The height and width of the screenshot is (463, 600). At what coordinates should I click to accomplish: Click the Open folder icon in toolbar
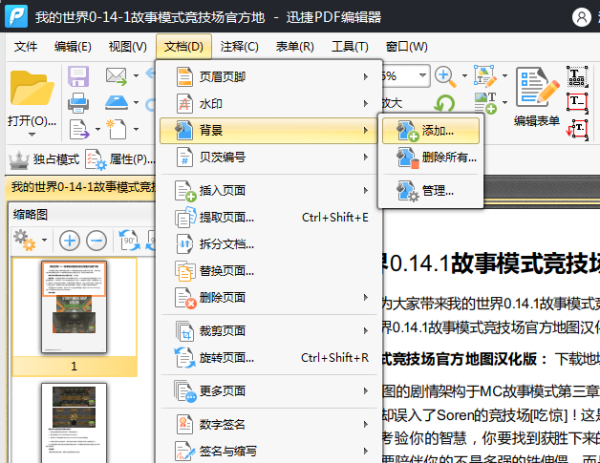coord(31,89)
